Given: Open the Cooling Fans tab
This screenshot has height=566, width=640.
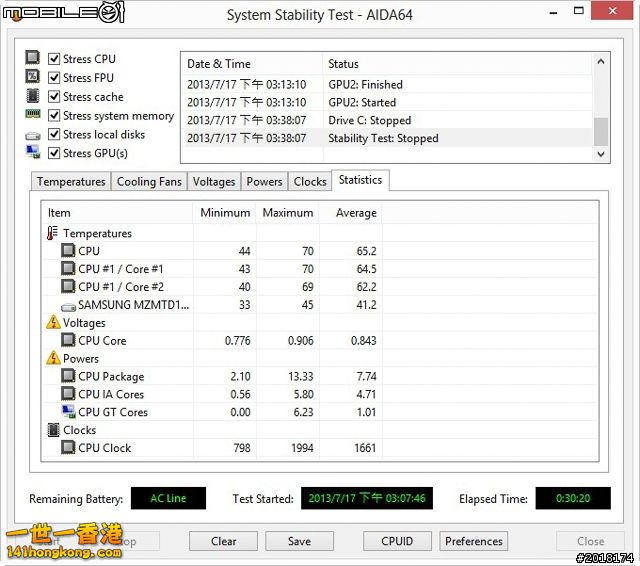Looking at the screenshot, I should [x=149, y=182].
